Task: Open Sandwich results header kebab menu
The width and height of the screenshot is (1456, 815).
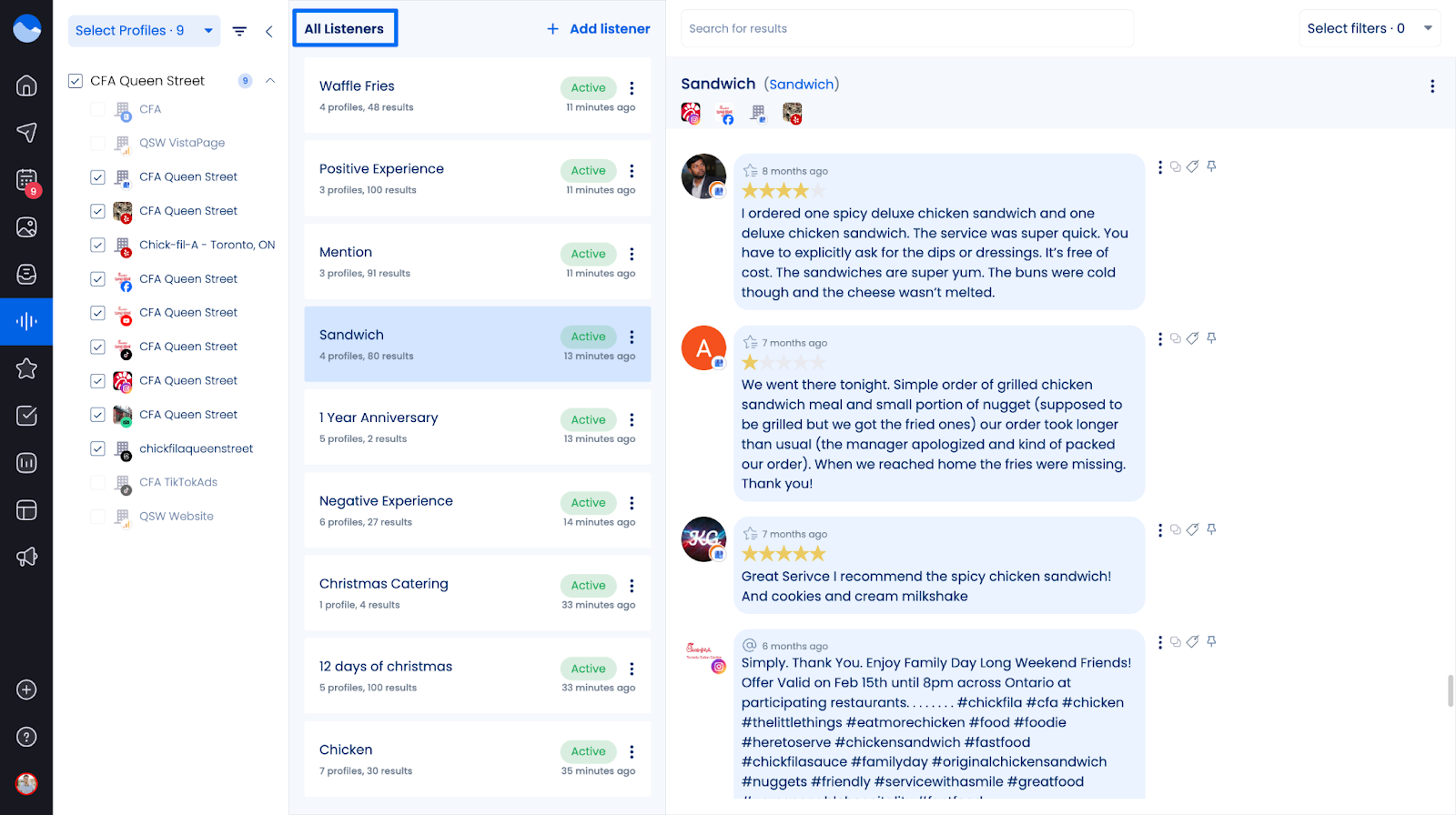Action: 1432,86
